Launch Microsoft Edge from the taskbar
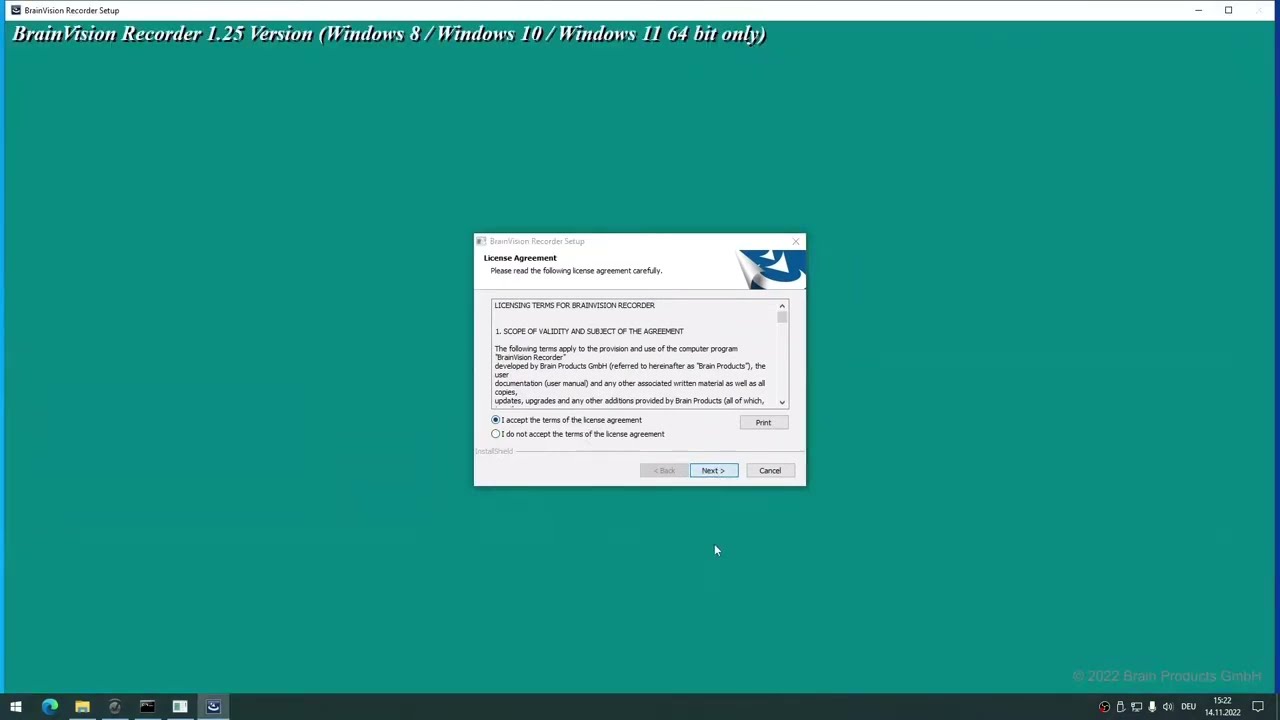Viewport: 1280px width, 720px height. tap(49, 707)
